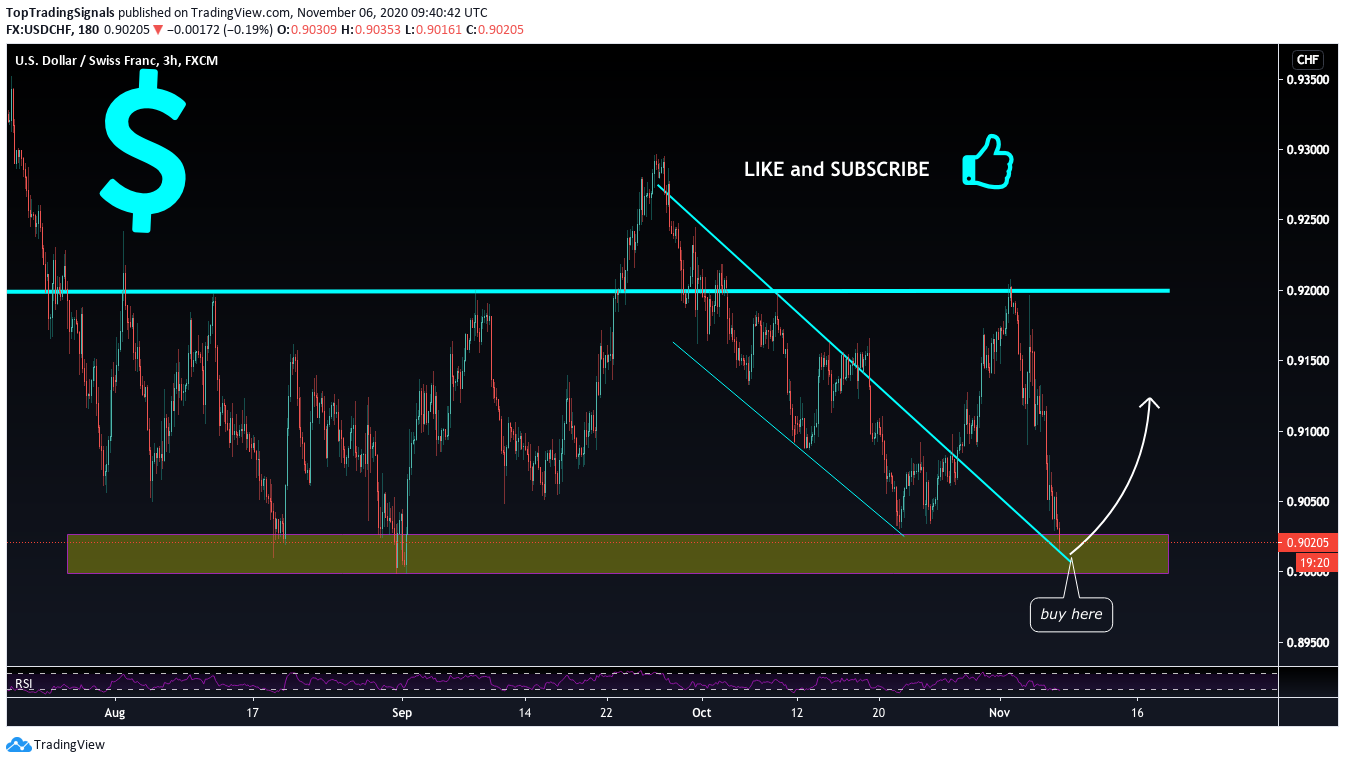Click the Oct label on time axis
The width and height of the screenshot is (1345, 763).
coord(701,713)
